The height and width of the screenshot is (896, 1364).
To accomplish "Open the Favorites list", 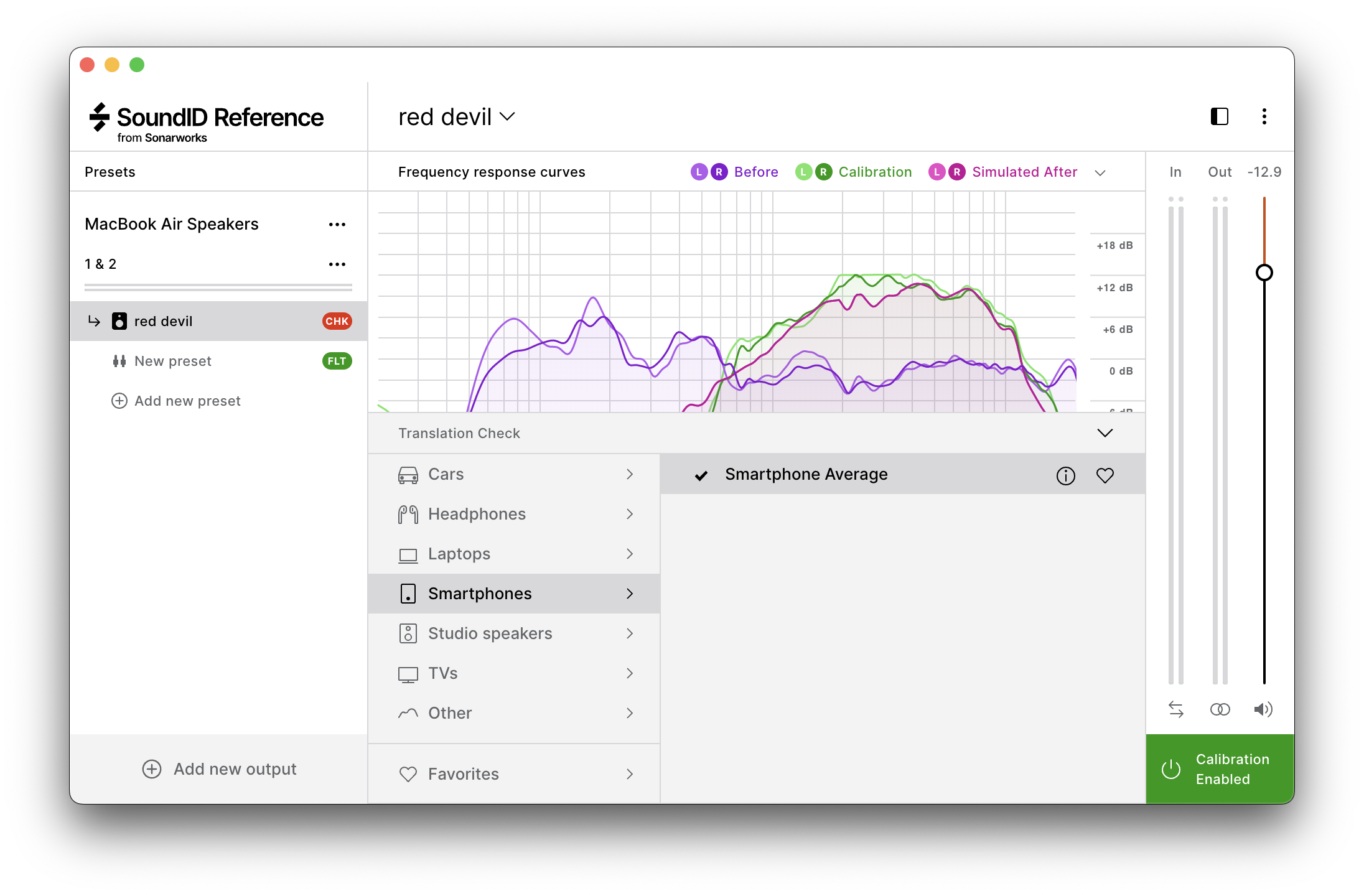I will (514, 774).
